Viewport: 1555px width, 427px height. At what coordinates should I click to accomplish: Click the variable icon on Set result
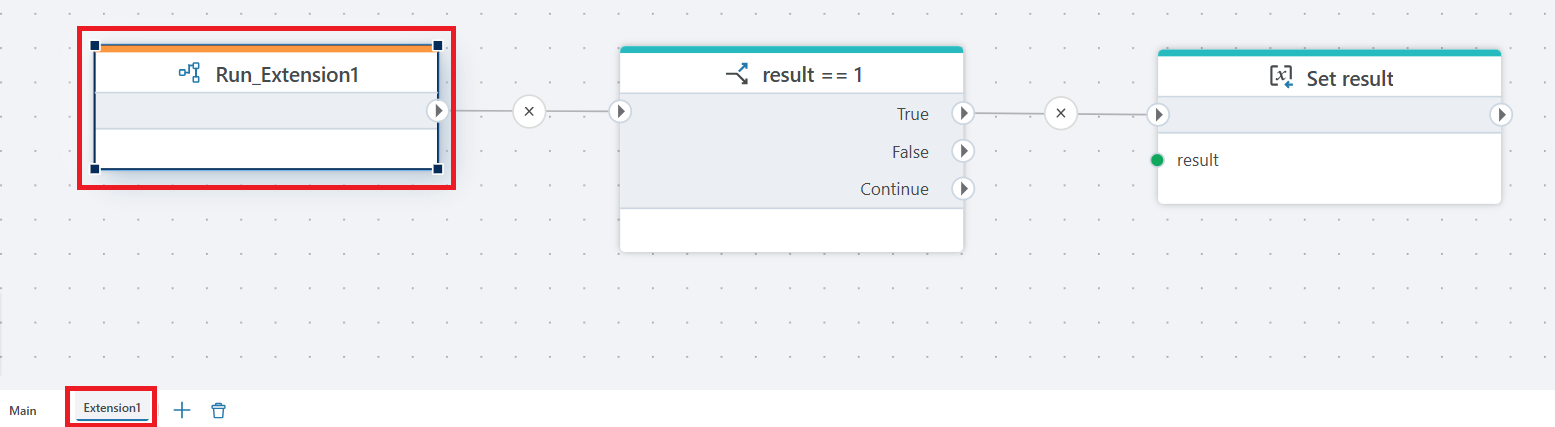click(x=1281, y=77)
